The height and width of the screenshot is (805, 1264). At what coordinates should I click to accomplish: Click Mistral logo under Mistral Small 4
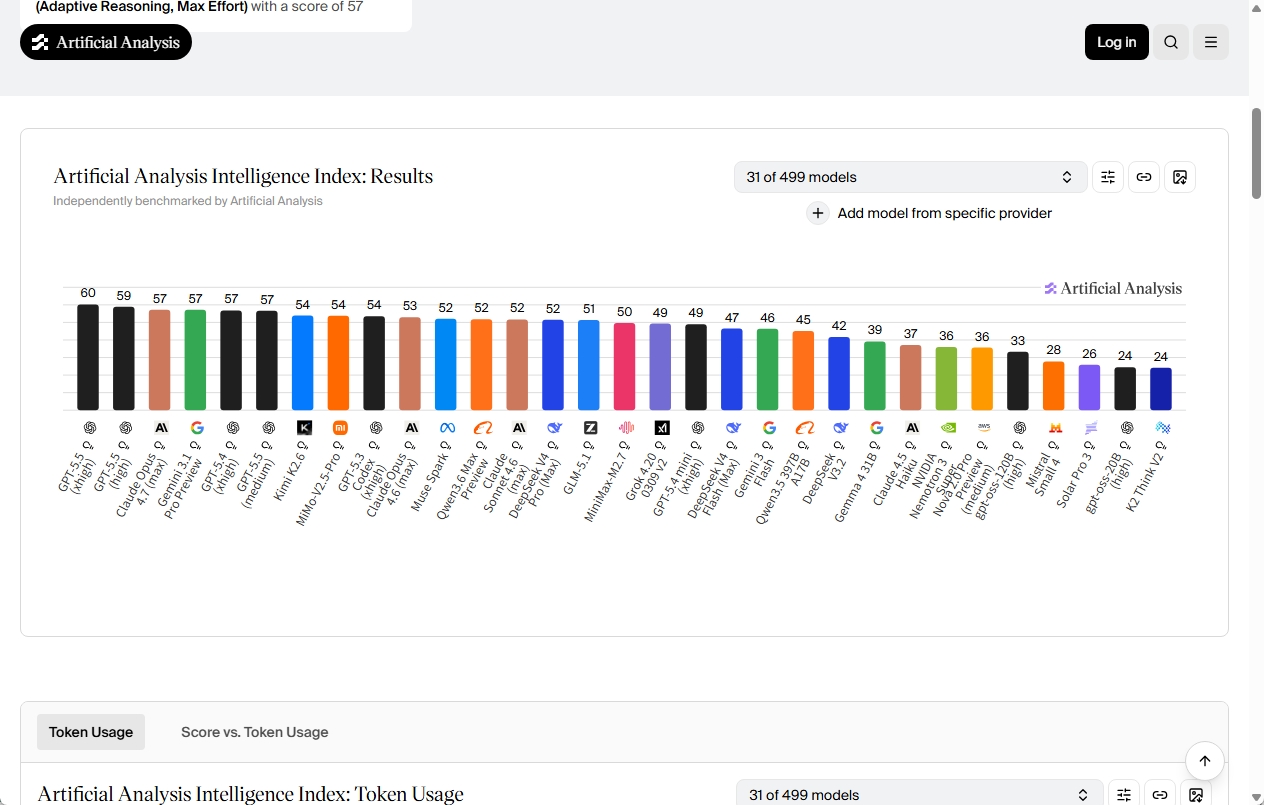(1055, 427)
